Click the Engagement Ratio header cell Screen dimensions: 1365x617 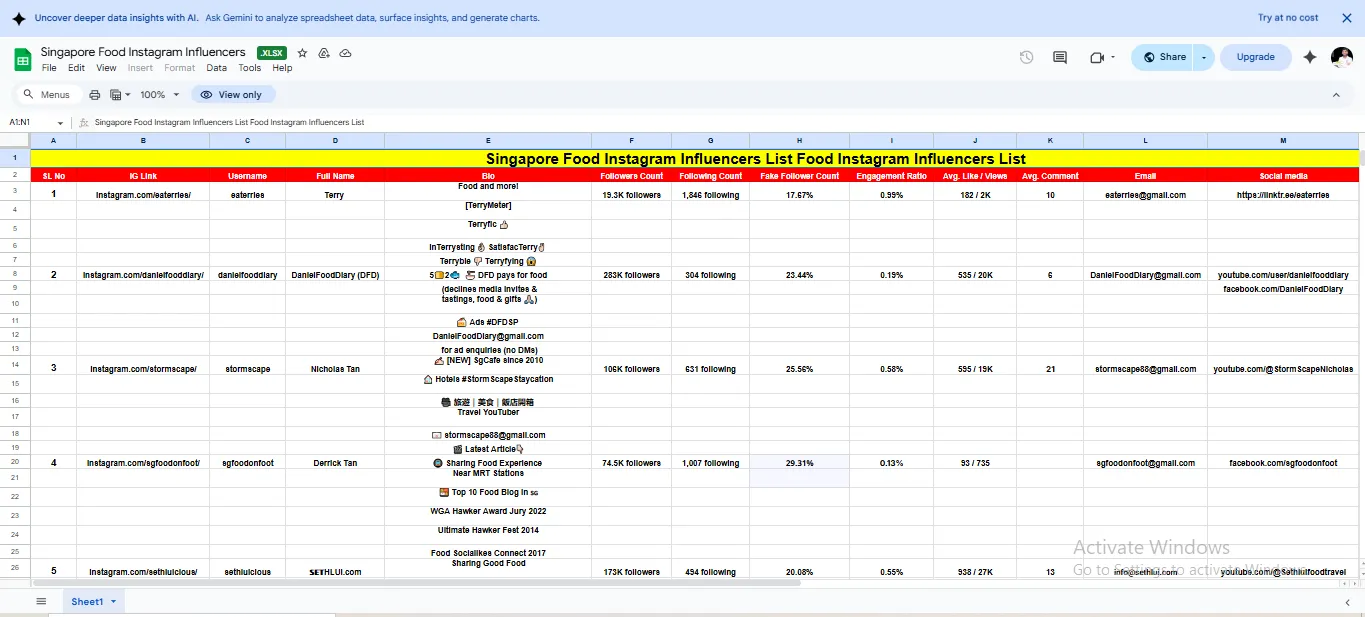tap(891, 176)
